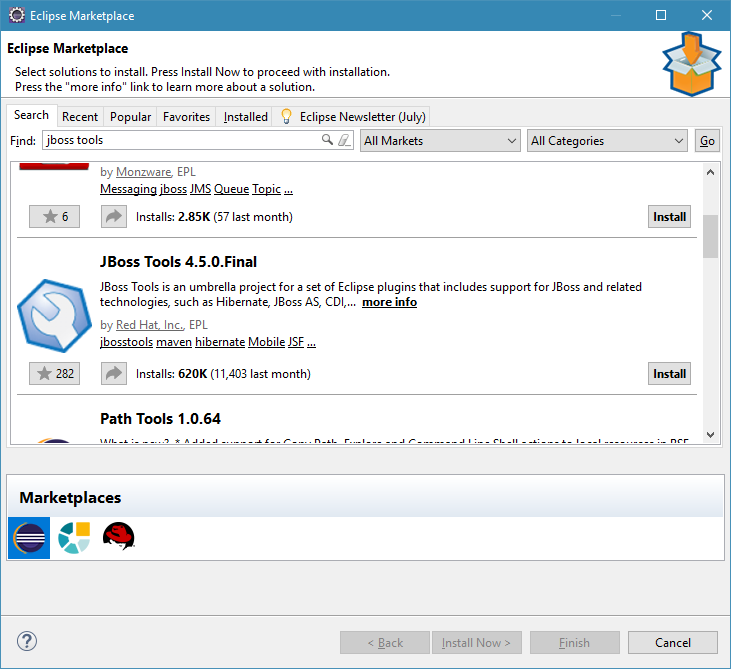Click the jbosstools tag link
This screenshot has width=731, height=669.
[126, 342]
